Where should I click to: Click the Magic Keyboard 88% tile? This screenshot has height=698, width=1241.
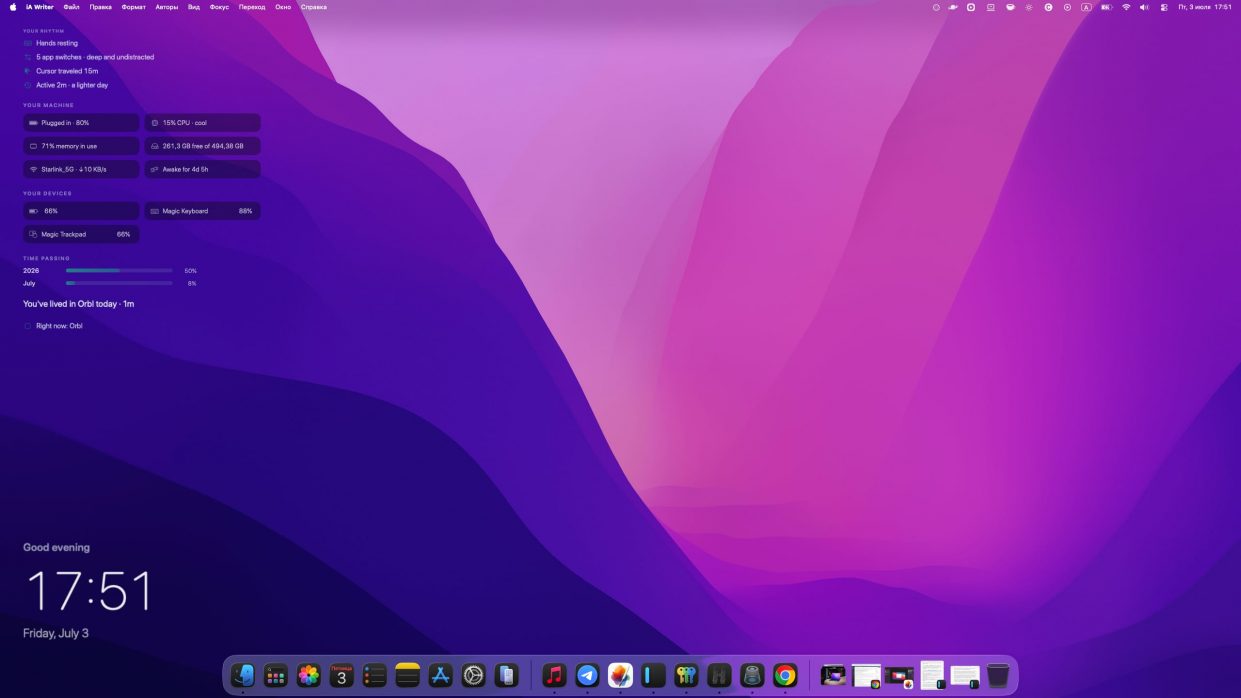pos(203,211)
